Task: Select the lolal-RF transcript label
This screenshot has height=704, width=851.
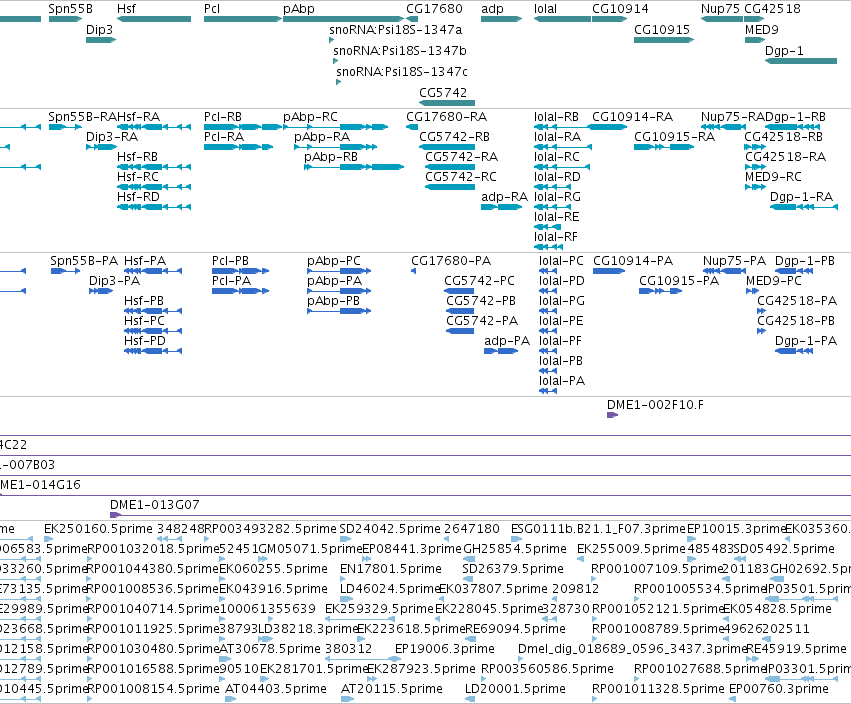Action: 556,237
